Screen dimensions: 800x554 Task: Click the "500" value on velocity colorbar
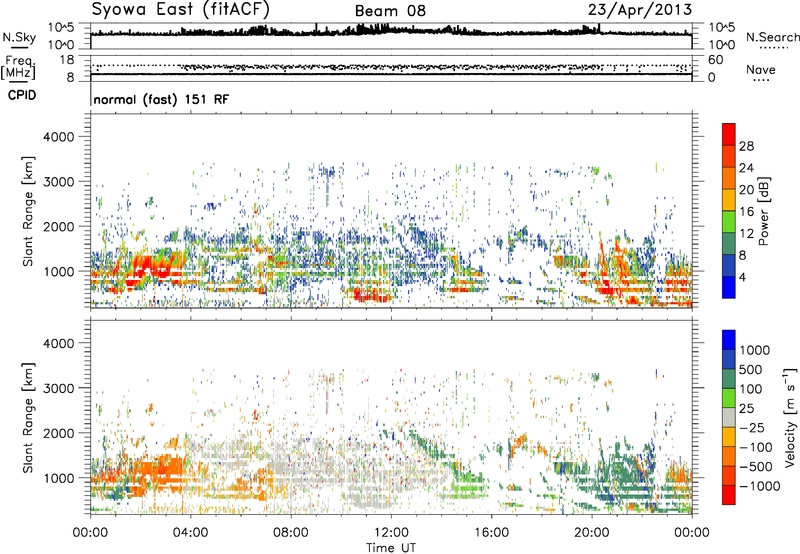click(751, 370)
